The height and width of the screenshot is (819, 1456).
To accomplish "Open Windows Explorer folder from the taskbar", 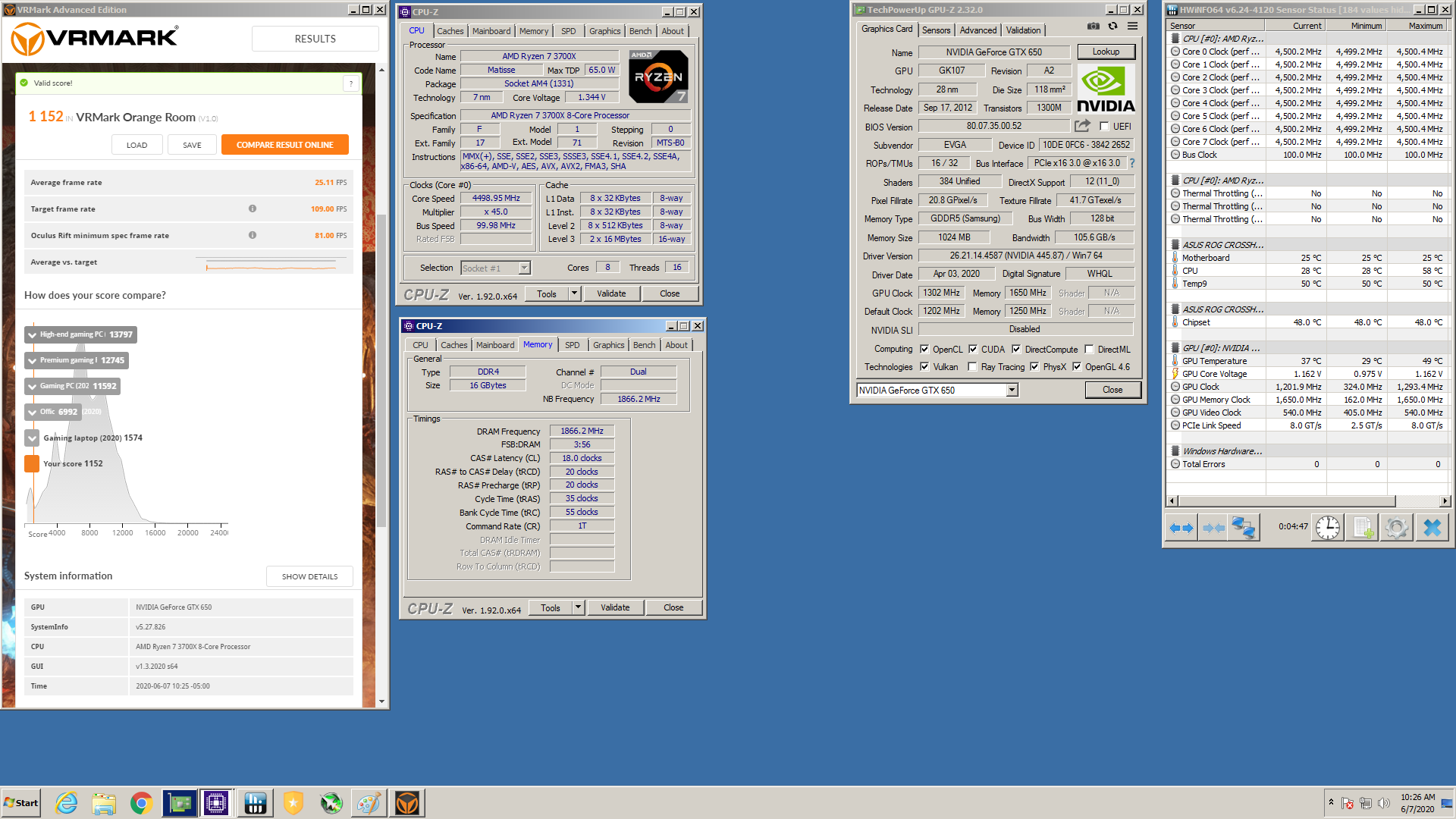I will (x=104, y=803).
